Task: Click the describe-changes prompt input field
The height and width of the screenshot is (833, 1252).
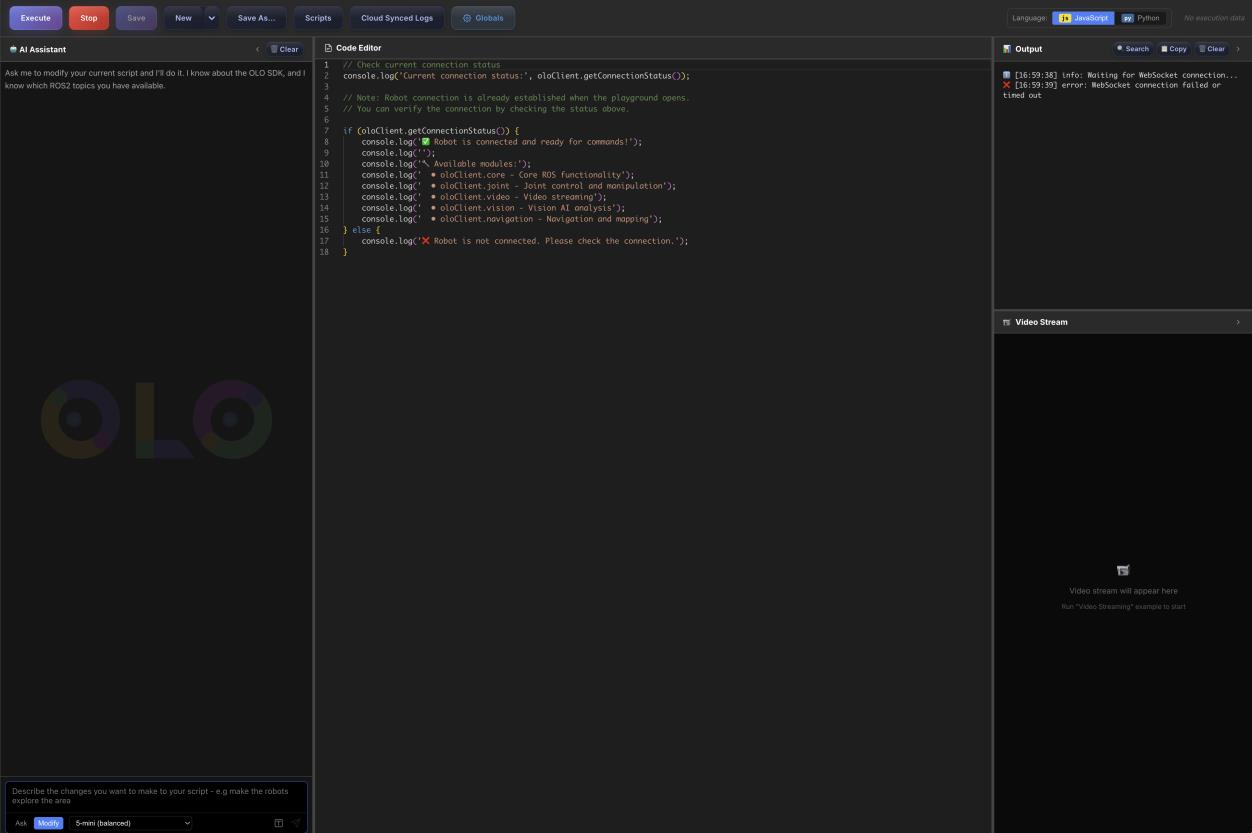Action: (155, 796)
